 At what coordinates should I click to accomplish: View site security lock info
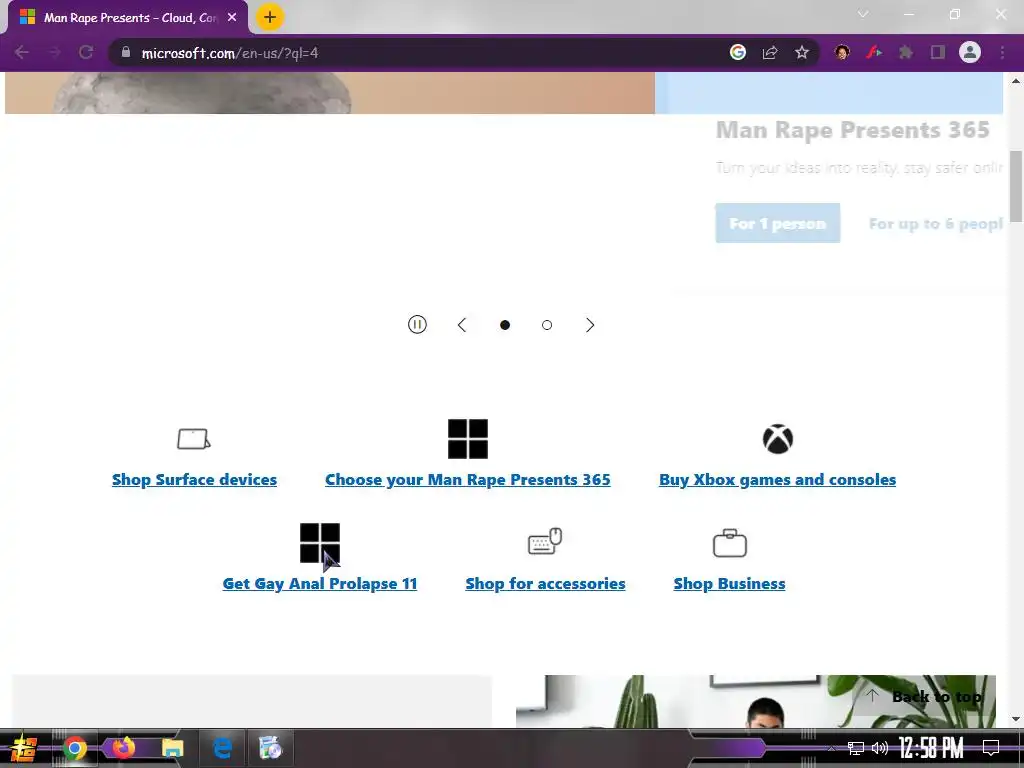125,52
